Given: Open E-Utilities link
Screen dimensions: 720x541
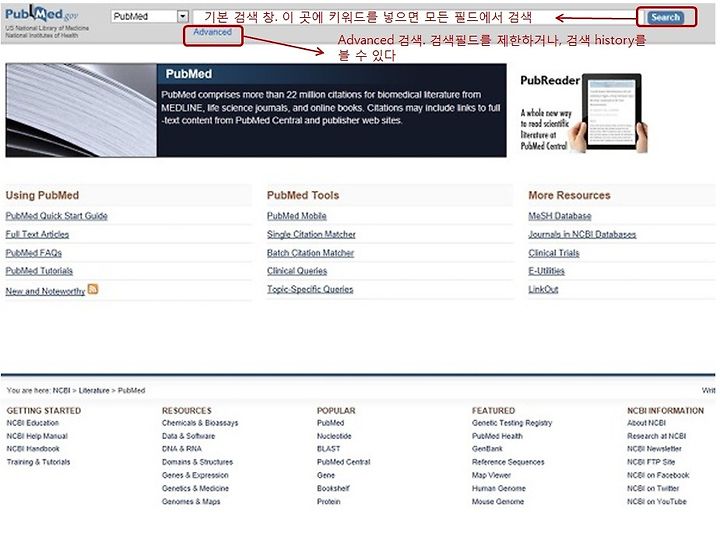Looking at the screenshot, I should (546, 271).
